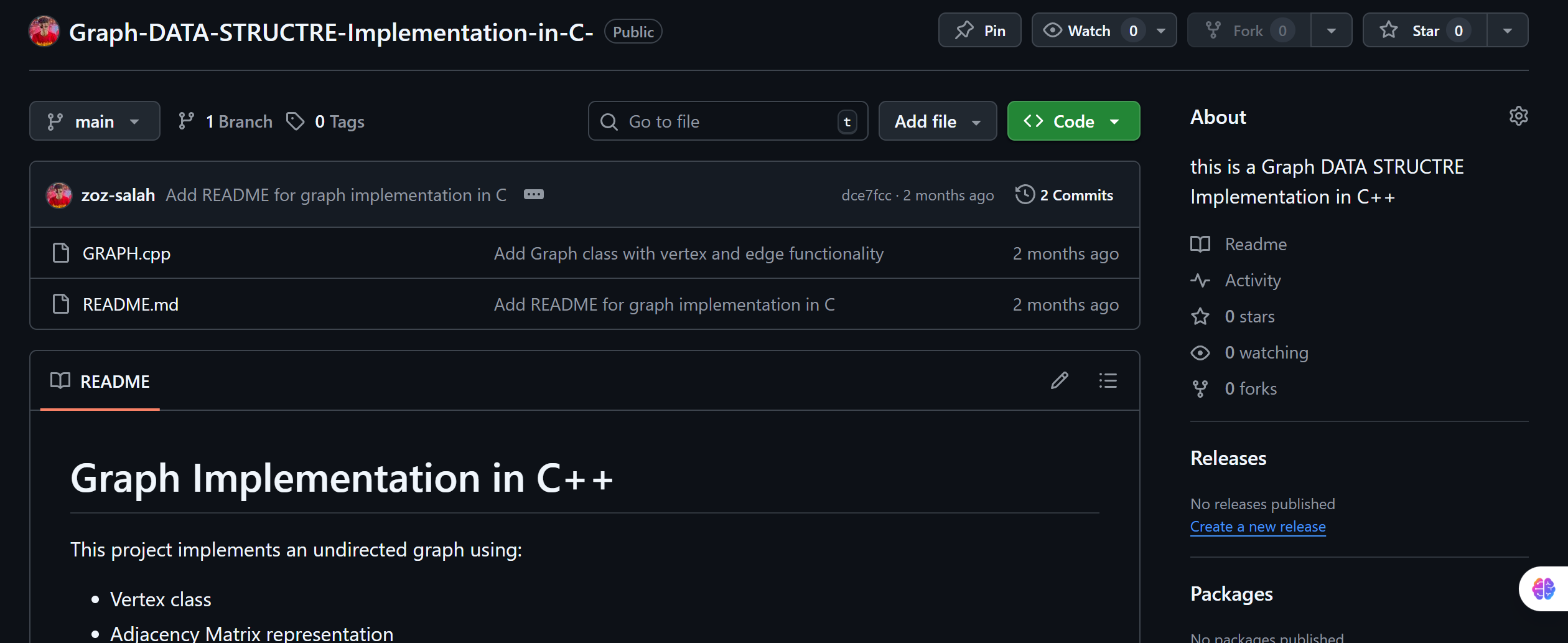Edit README using the pencil icon
Image resolution: width=1568 pixels, height=643 pixels.
tap(1060, 380)
